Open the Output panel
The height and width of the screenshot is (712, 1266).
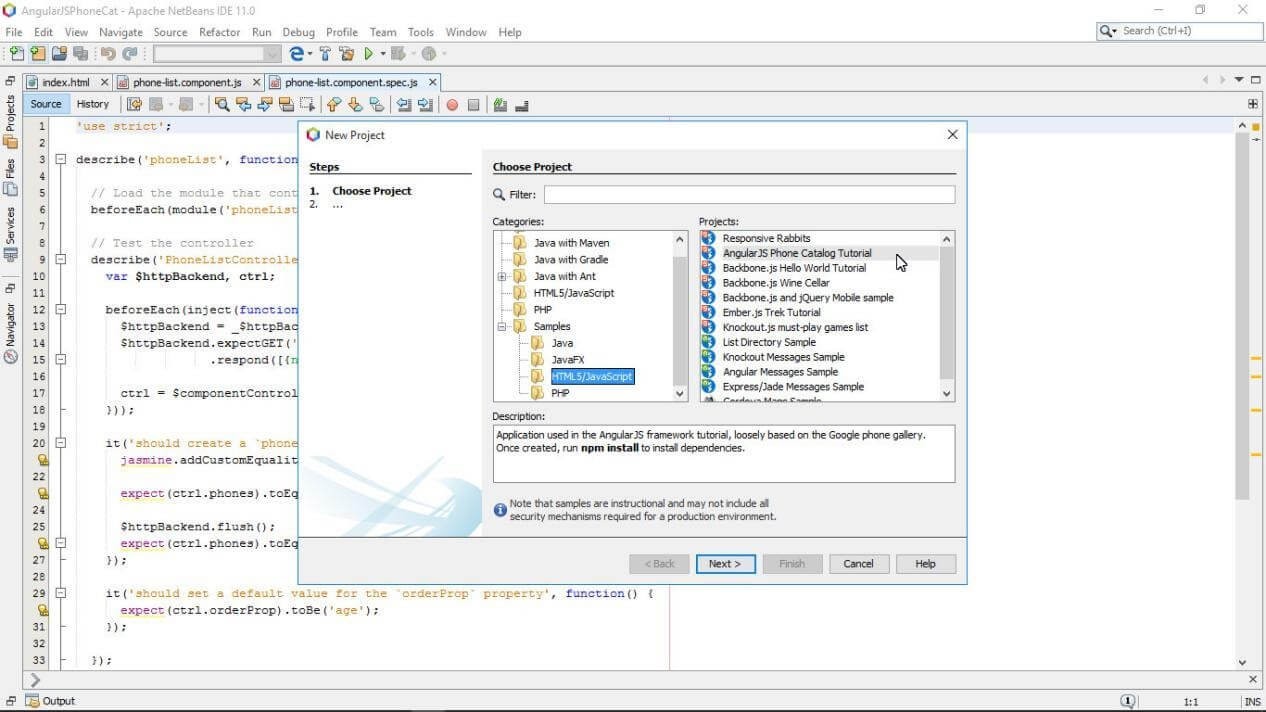click(x=50, y=701)
